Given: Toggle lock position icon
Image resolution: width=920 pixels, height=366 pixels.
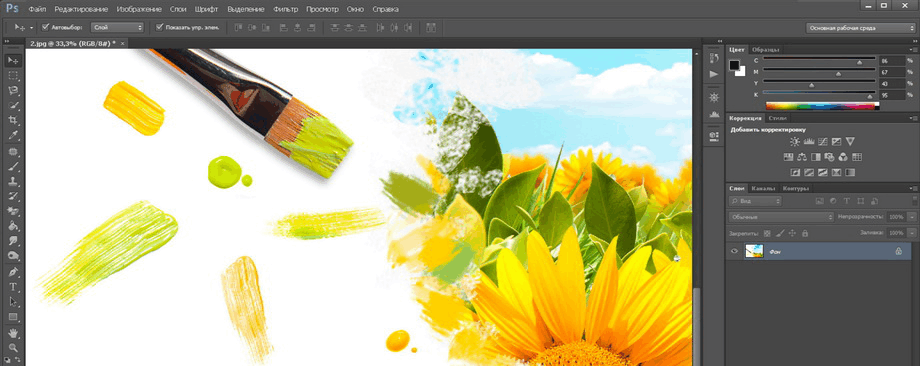Looking at the screenshot, I should click(793, 233).
